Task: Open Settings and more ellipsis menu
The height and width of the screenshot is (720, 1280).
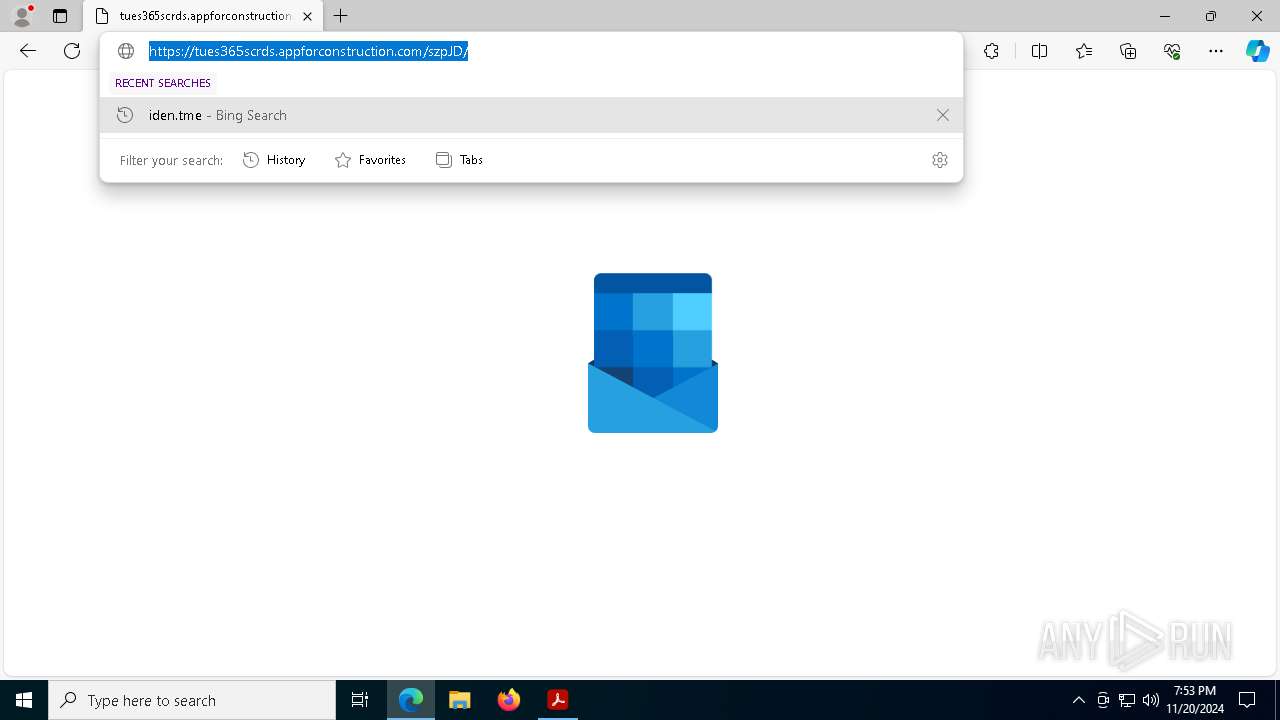Action: pos(1216,51)
